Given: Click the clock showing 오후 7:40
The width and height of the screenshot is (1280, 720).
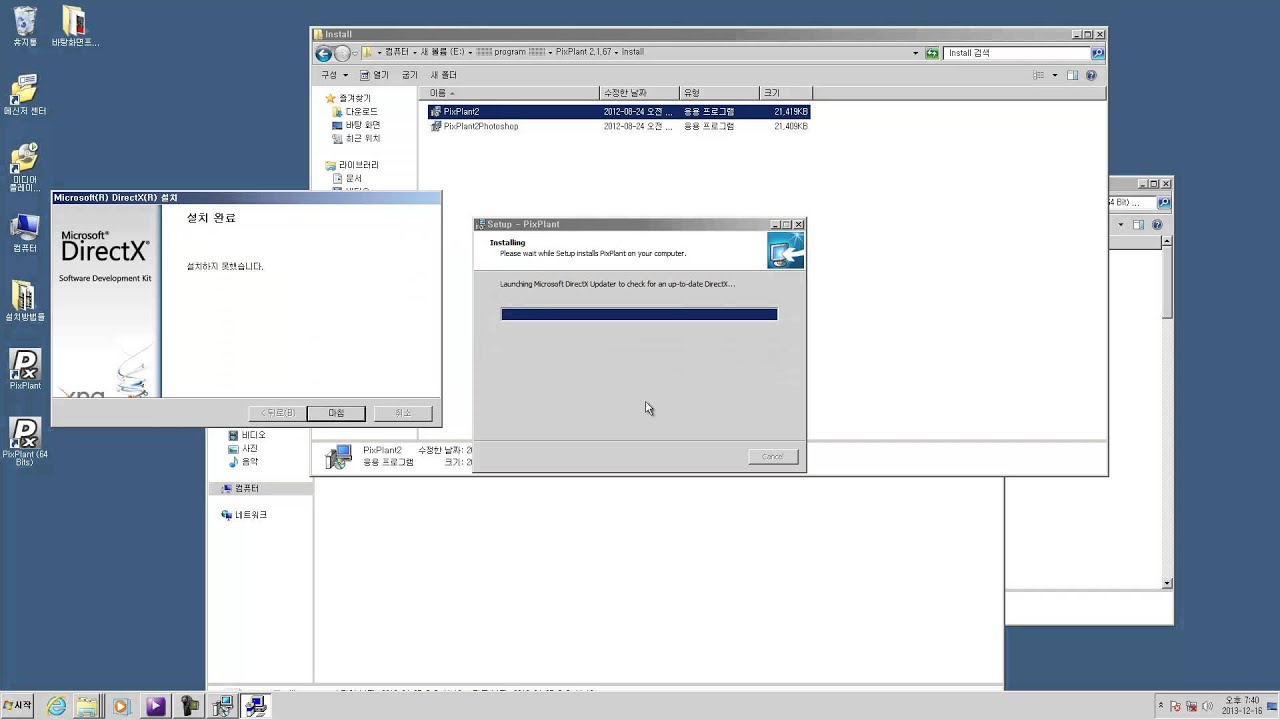Looking at the screenshot, I should point(1241,706).
